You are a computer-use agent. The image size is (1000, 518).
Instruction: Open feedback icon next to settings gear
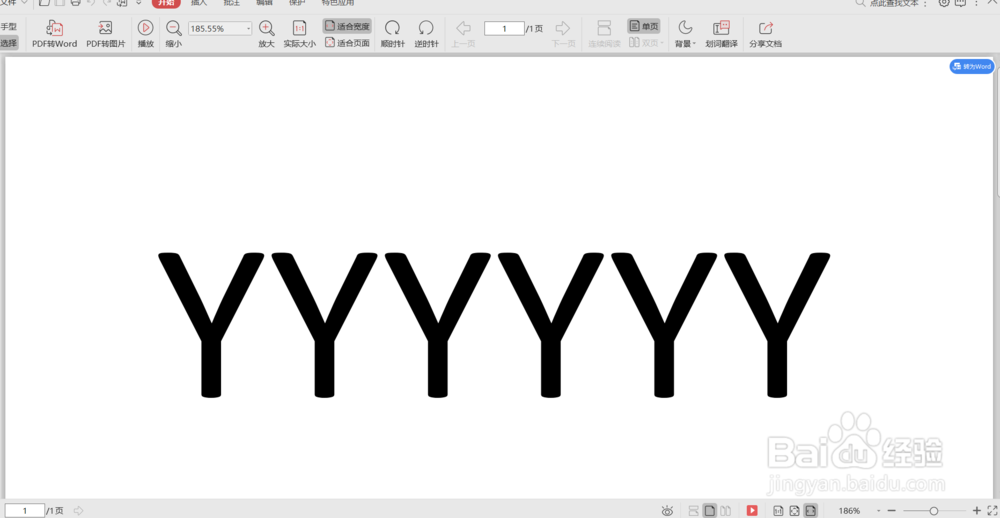[x=960, y=3]
